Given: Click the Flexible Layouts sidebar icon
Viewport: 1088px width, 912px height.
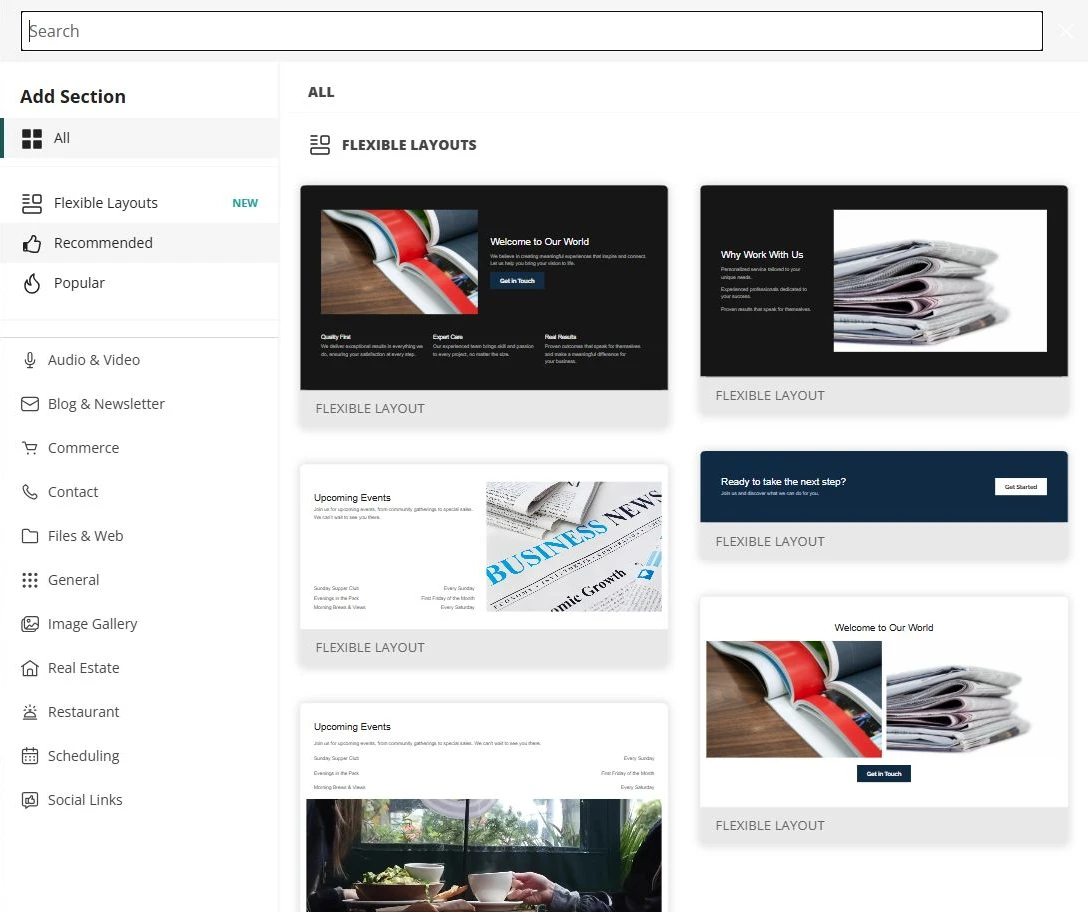Looking at the screenshot, I should coord(32,203).
